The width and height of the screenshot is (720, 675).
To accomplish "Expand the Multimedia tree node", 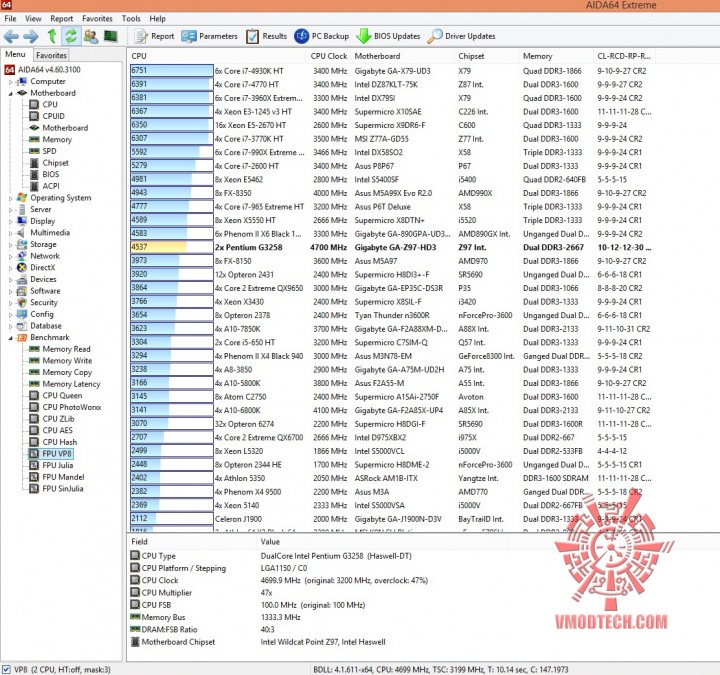I will [11, 234].
